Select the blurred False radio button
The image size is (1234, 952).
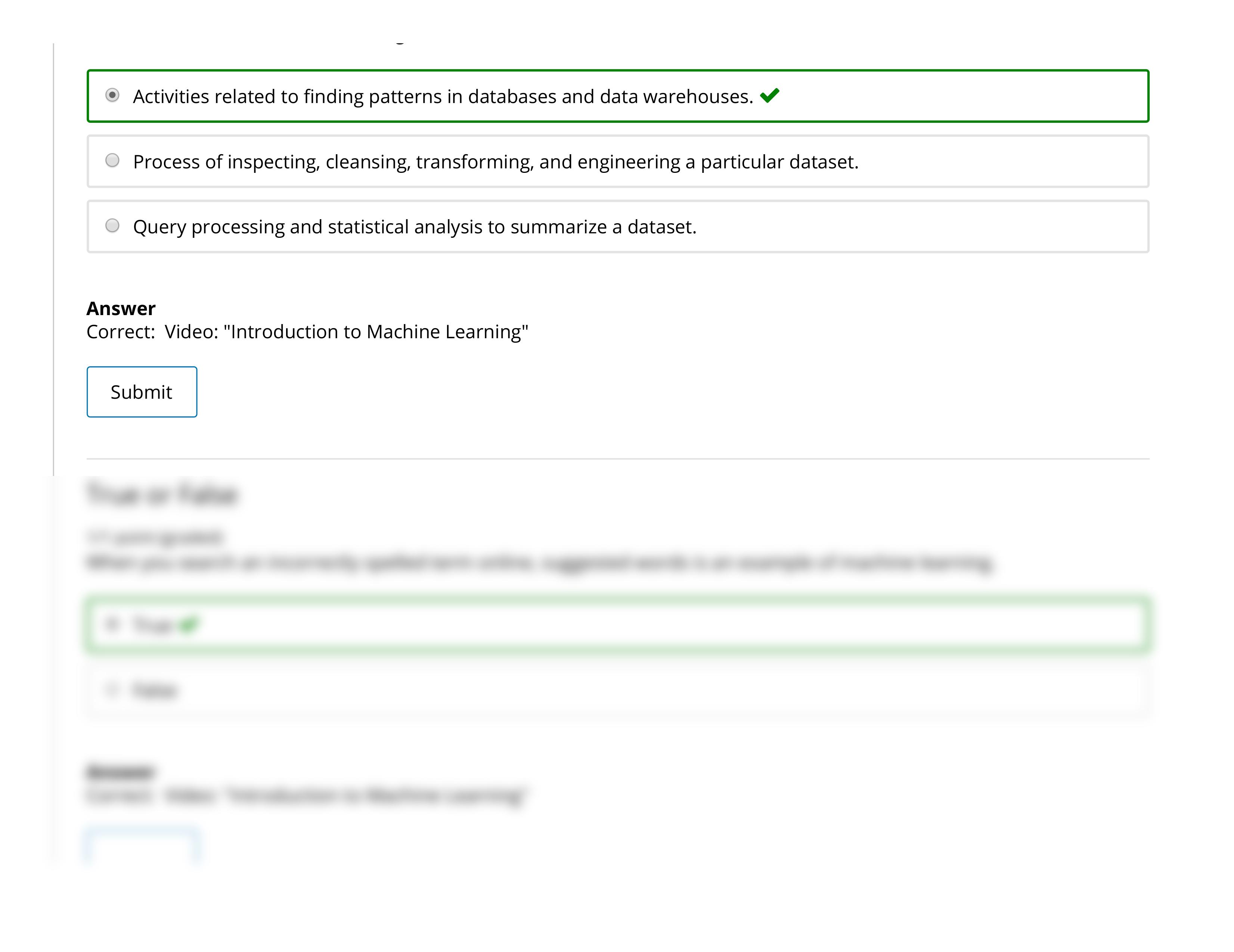click(x=112, y=690)
